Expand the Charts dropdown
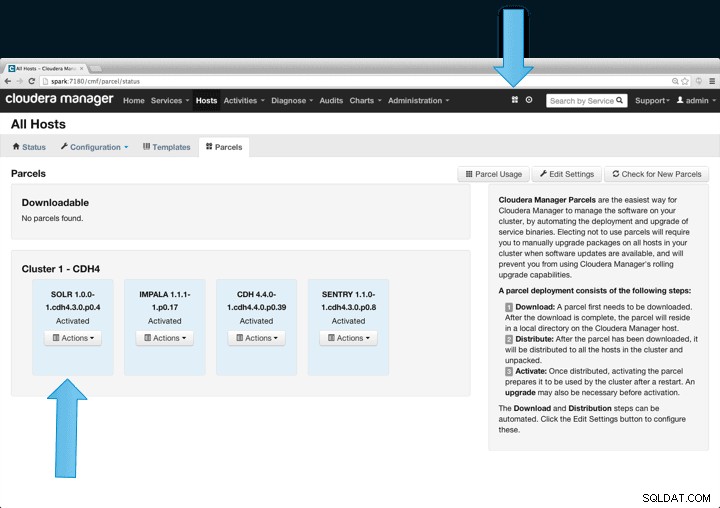720x508 pixels. pyautogui.click(x=366, y=101)
